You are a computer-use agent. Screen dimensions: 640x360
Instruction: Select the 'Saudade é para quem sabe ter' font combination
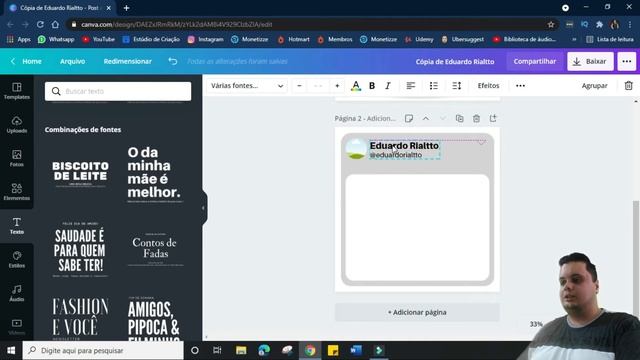80,250
